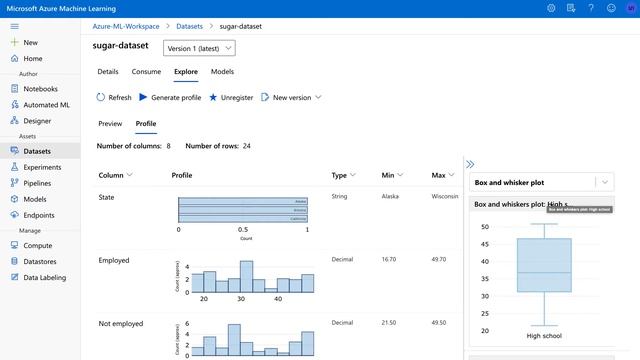The height and width of the screenshot is (360, 640).
Task: Open Home via its house icon
Action: (15, 58)
